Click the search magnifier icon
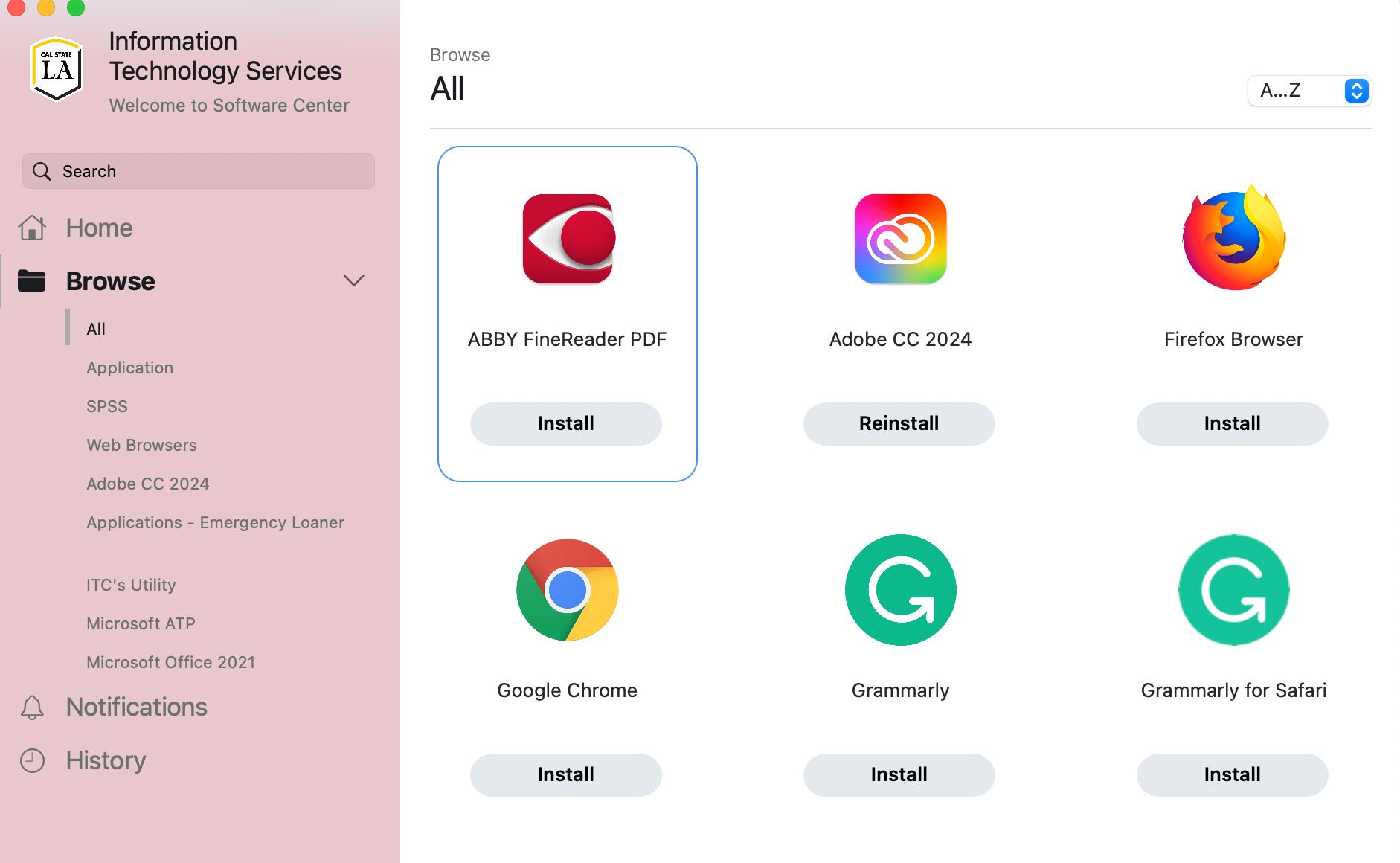This screenshot has width=1400, height=863. [x=42, y=171]
